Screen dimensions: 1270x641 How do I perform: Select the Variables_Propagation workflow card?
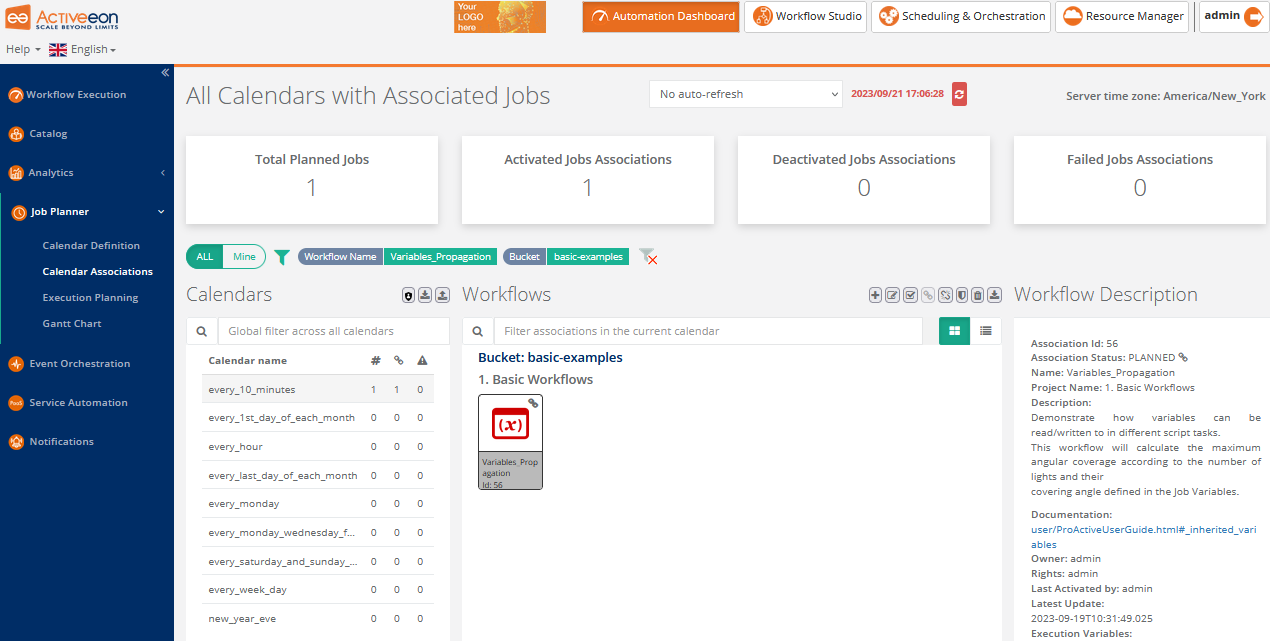(x=510, y=442)
